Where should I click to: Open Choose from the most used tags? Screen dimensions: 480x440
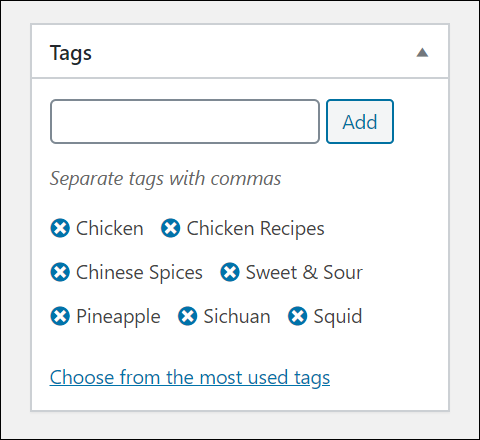click(x=190, y=377)
